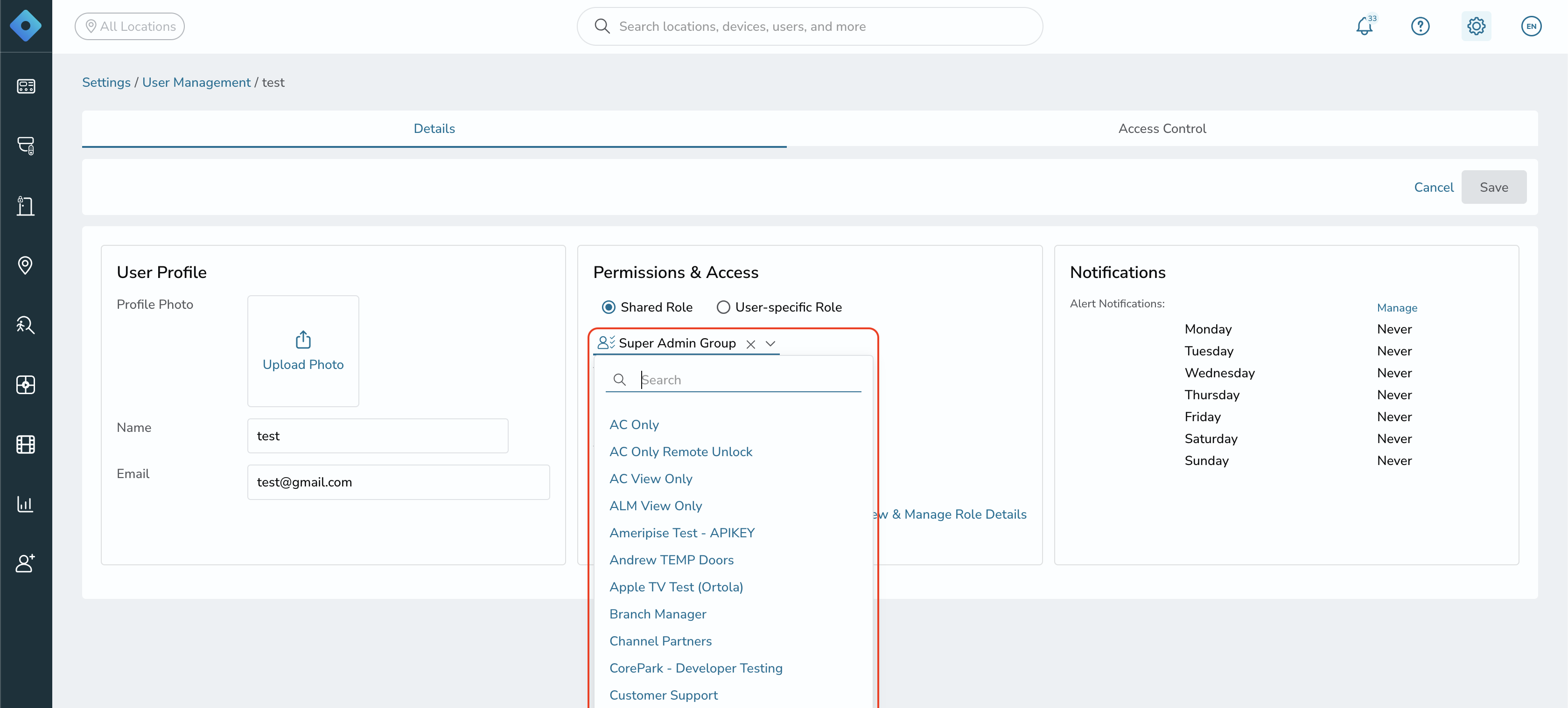Open the person search icon in the sidebar

click(26, 325)
